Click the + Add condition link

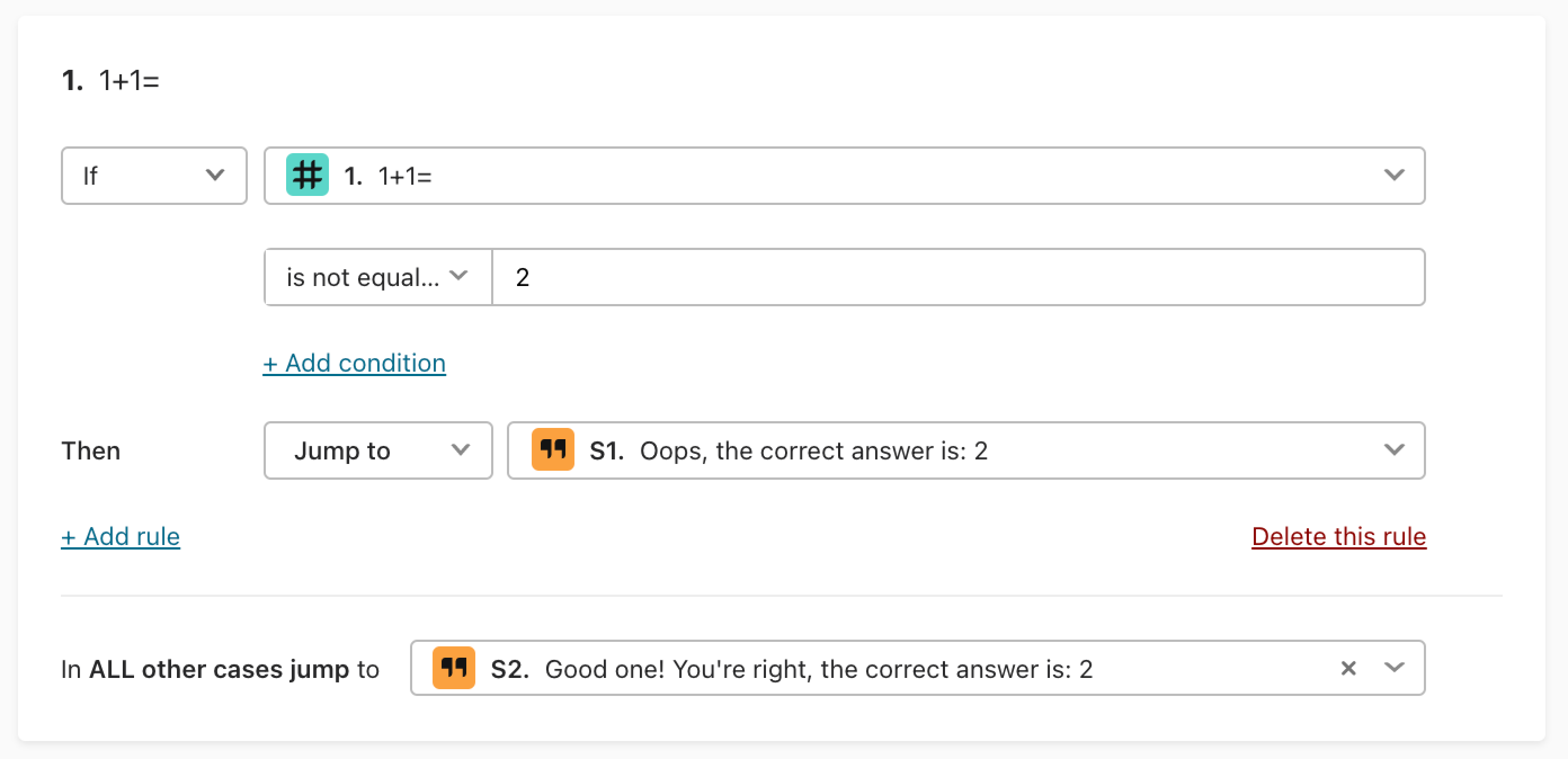tap(354, 363)
